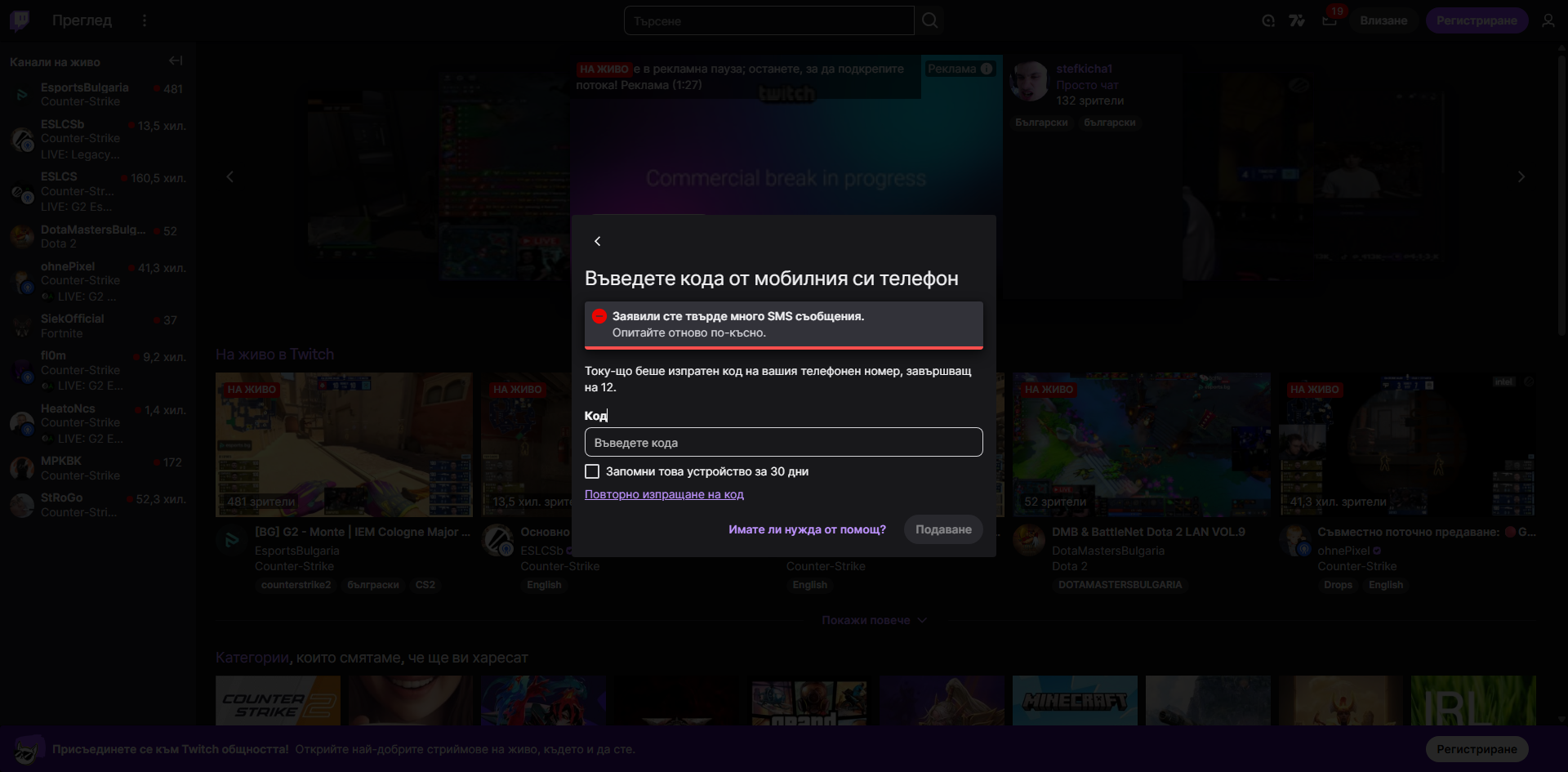1568x772 pixels.
Task: Click stefkicha1's avatar beside the featured stream
Action: 1029,82
